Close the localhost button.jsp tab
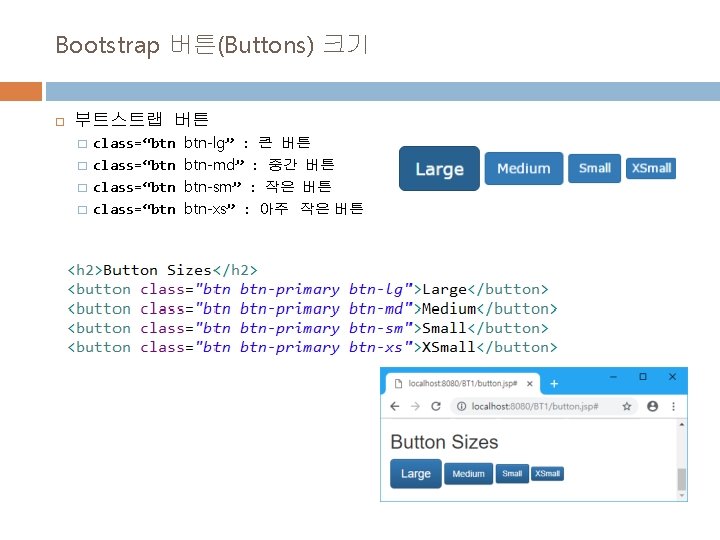Viewport: 720px width, 540px height. pos(529,383)
